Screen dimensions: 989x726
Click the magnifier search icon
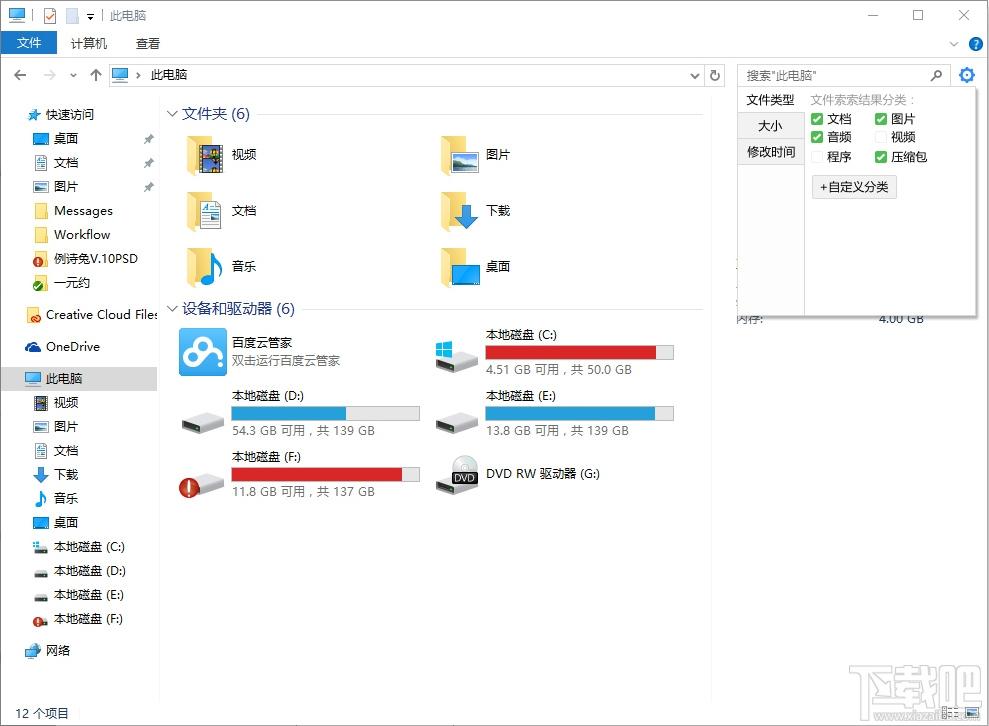point(937,75)
